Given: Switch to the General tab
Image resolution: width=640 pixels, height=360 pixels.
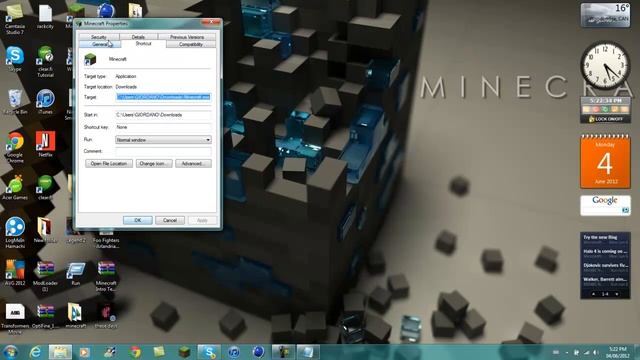Looking at the screenshot, I should (100, 44).
